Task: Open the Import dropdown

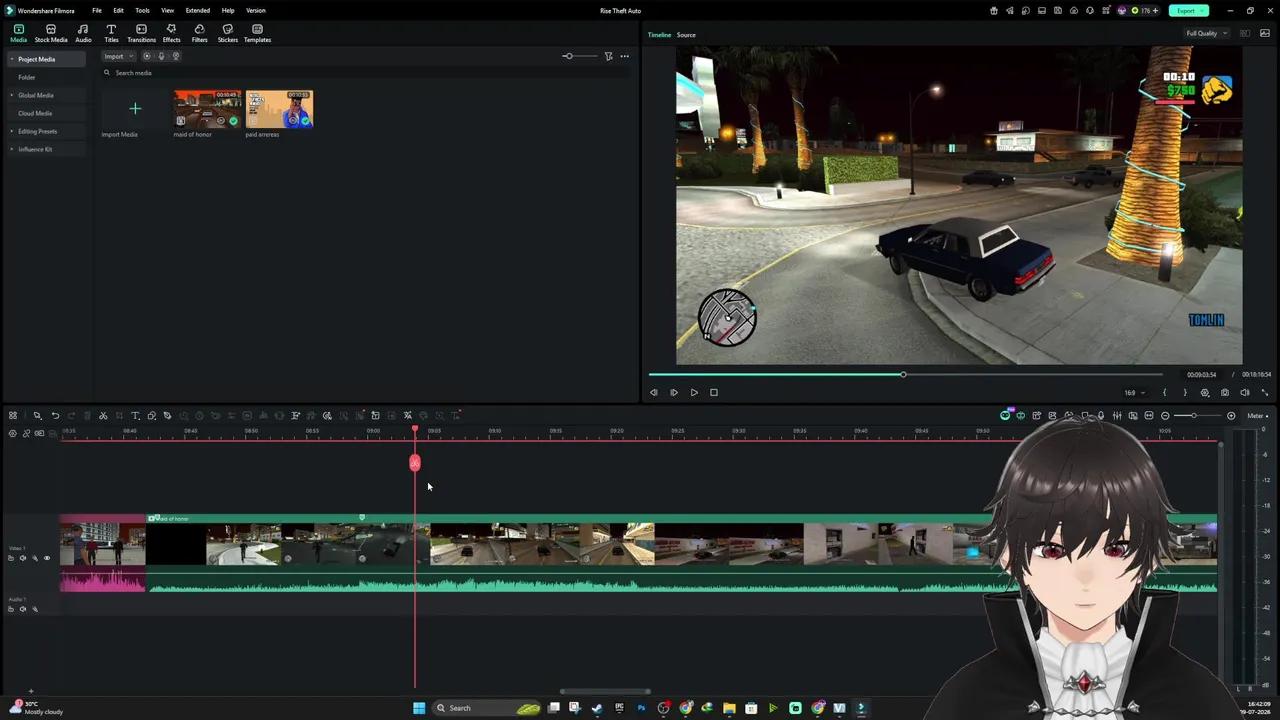Action: (x=118, y=56)
